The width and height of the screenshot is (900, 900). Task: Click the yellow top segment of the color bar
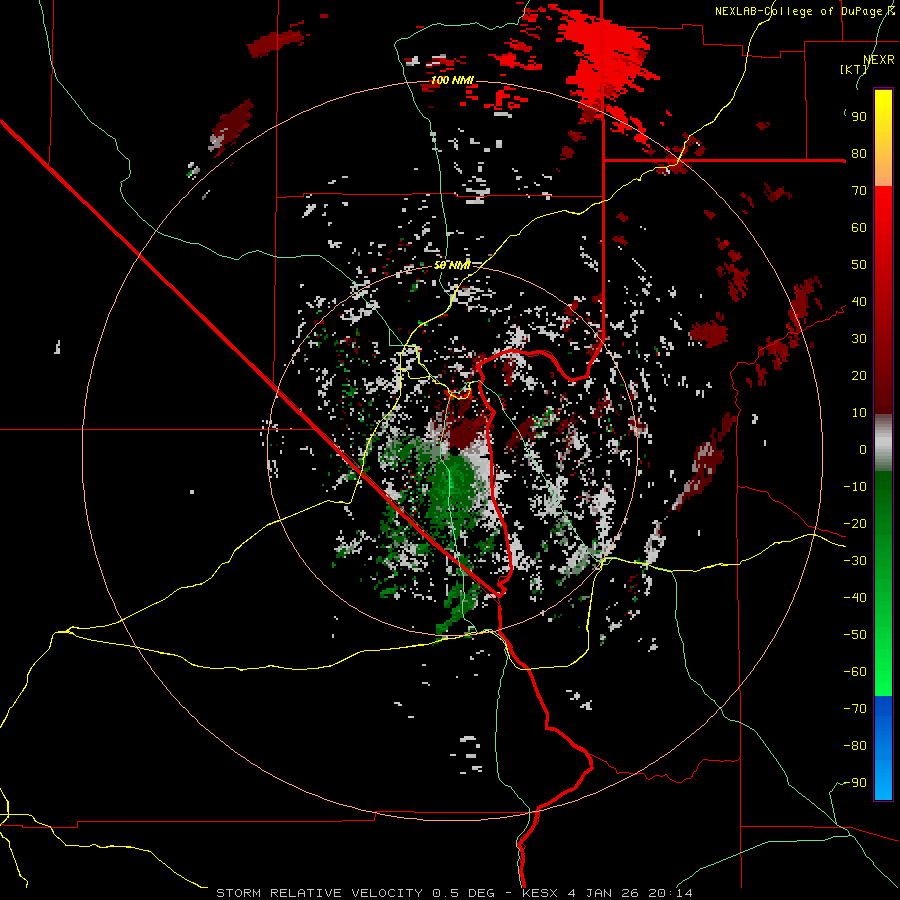[x=883, y=138]
